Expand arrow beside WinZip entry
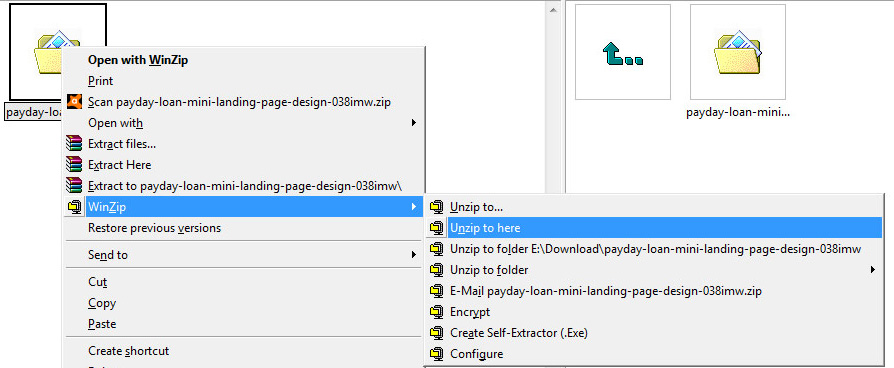 click(x=414, y=207)
